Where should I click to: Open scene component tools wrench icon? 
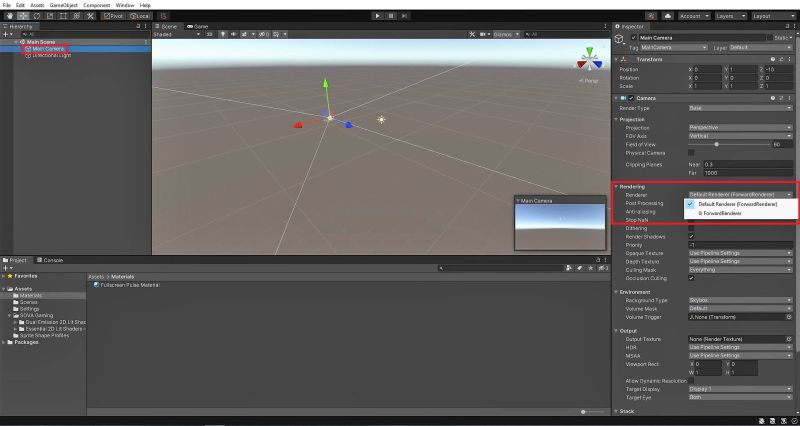click(472, 34)
